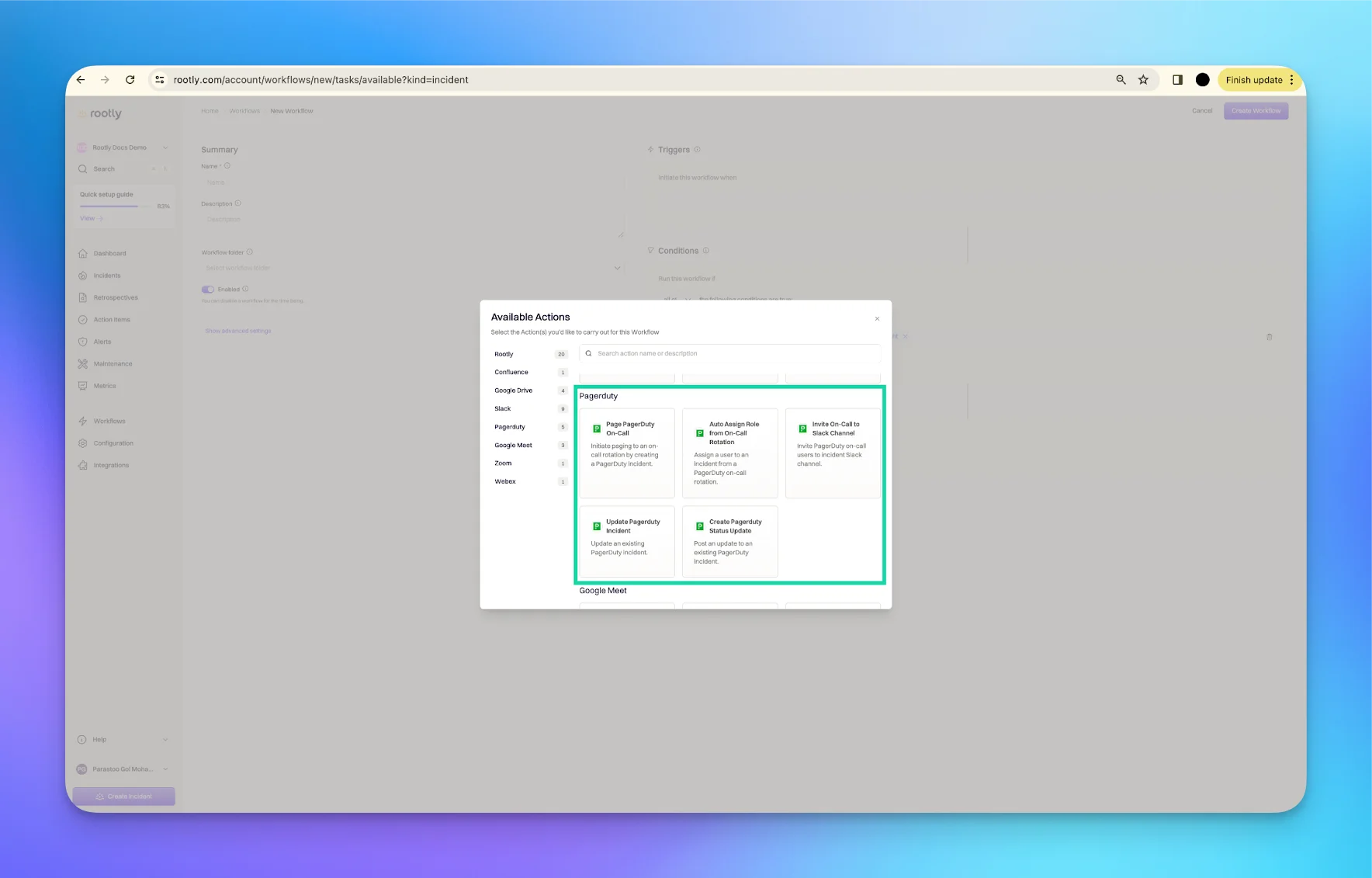Select the Confluence category
This screenshot has width=1372, height=878.
(x=531, y=372)
